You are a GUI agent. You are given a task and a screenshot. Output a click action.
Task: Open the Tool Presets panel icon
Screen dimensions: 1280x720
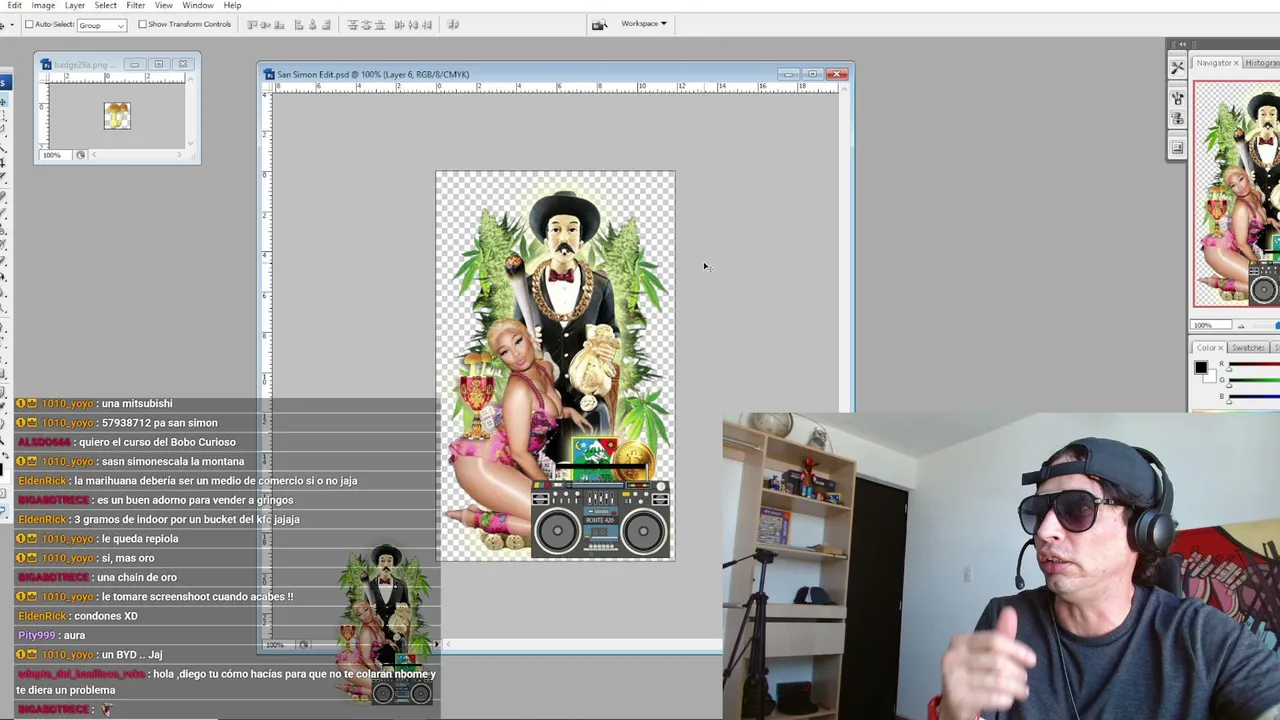click(x=1177, y=67)
